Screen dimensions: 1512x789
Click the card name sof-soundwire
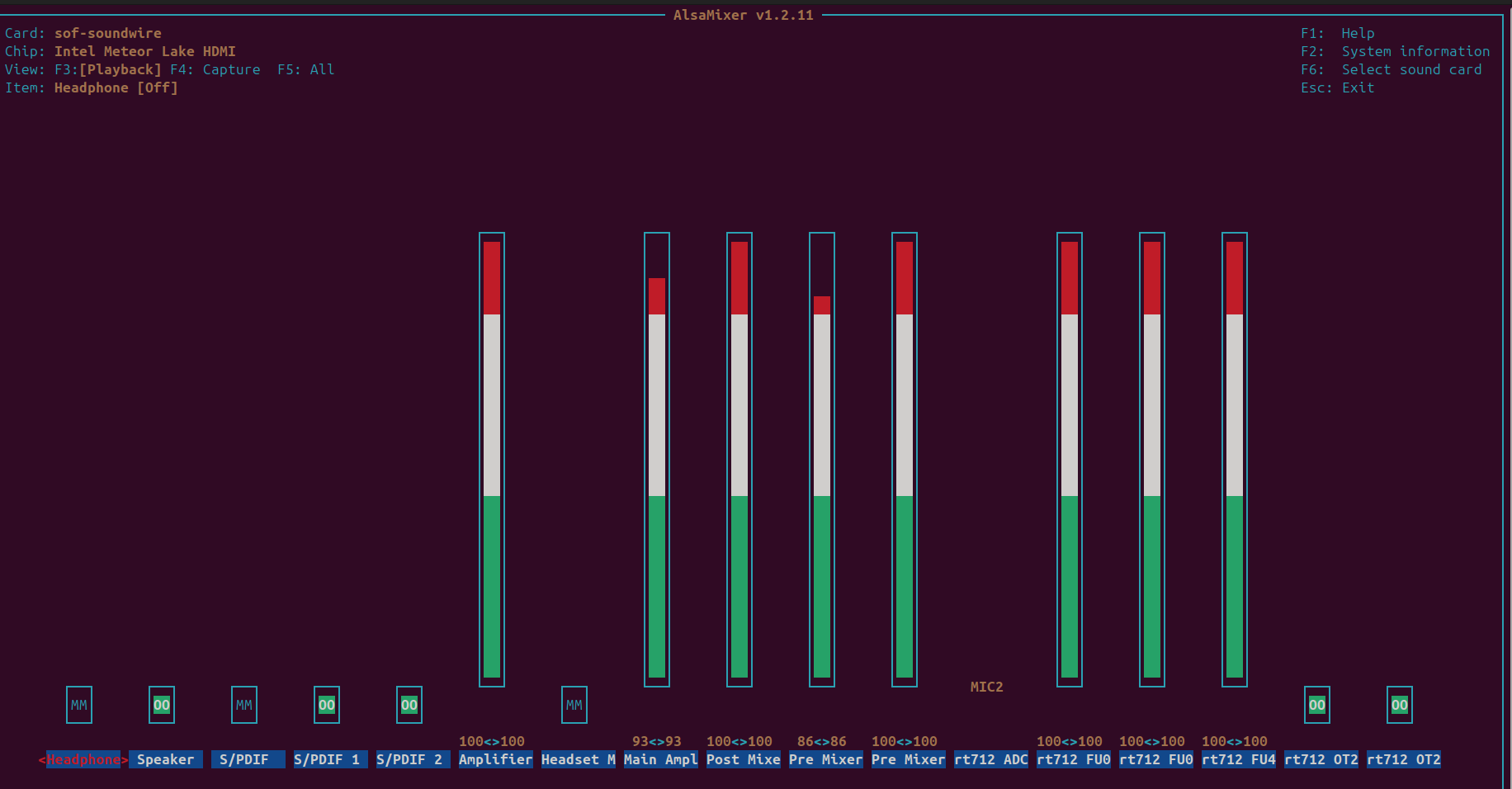pyautogui.click(x=108, y=33)
